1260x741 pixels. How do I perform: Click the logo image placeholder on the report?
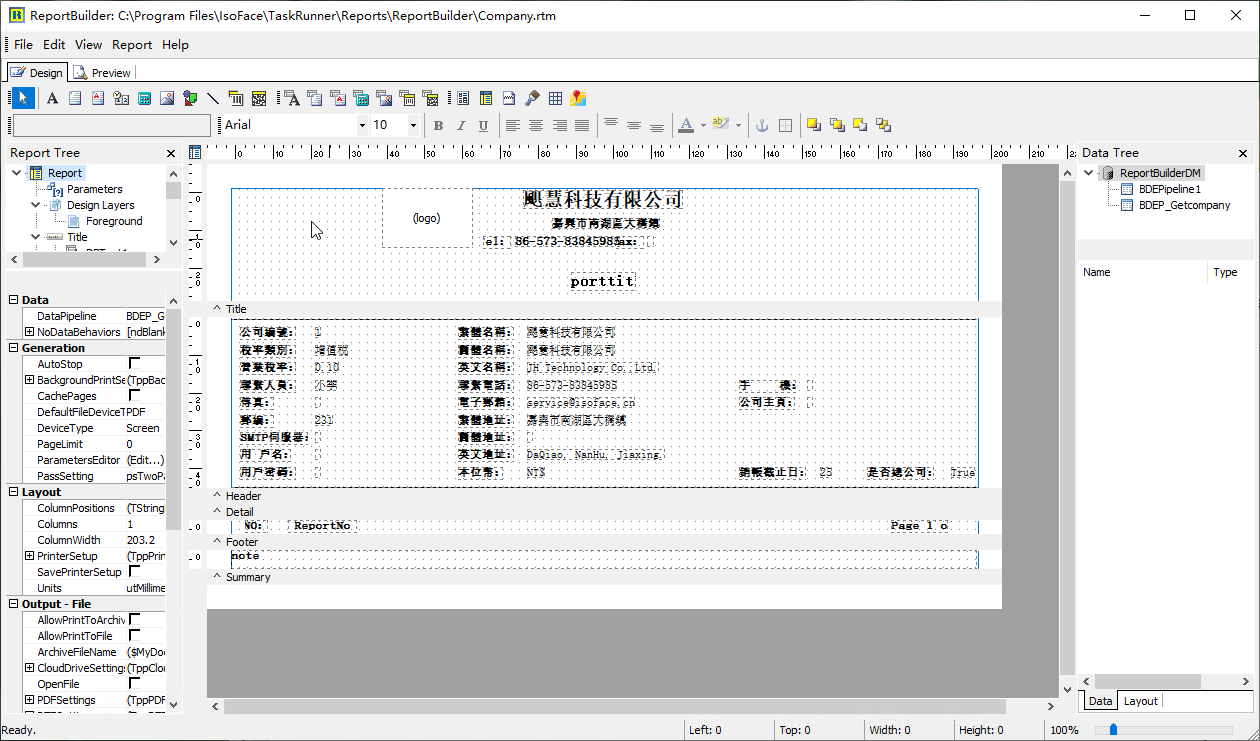pos(427,218)
